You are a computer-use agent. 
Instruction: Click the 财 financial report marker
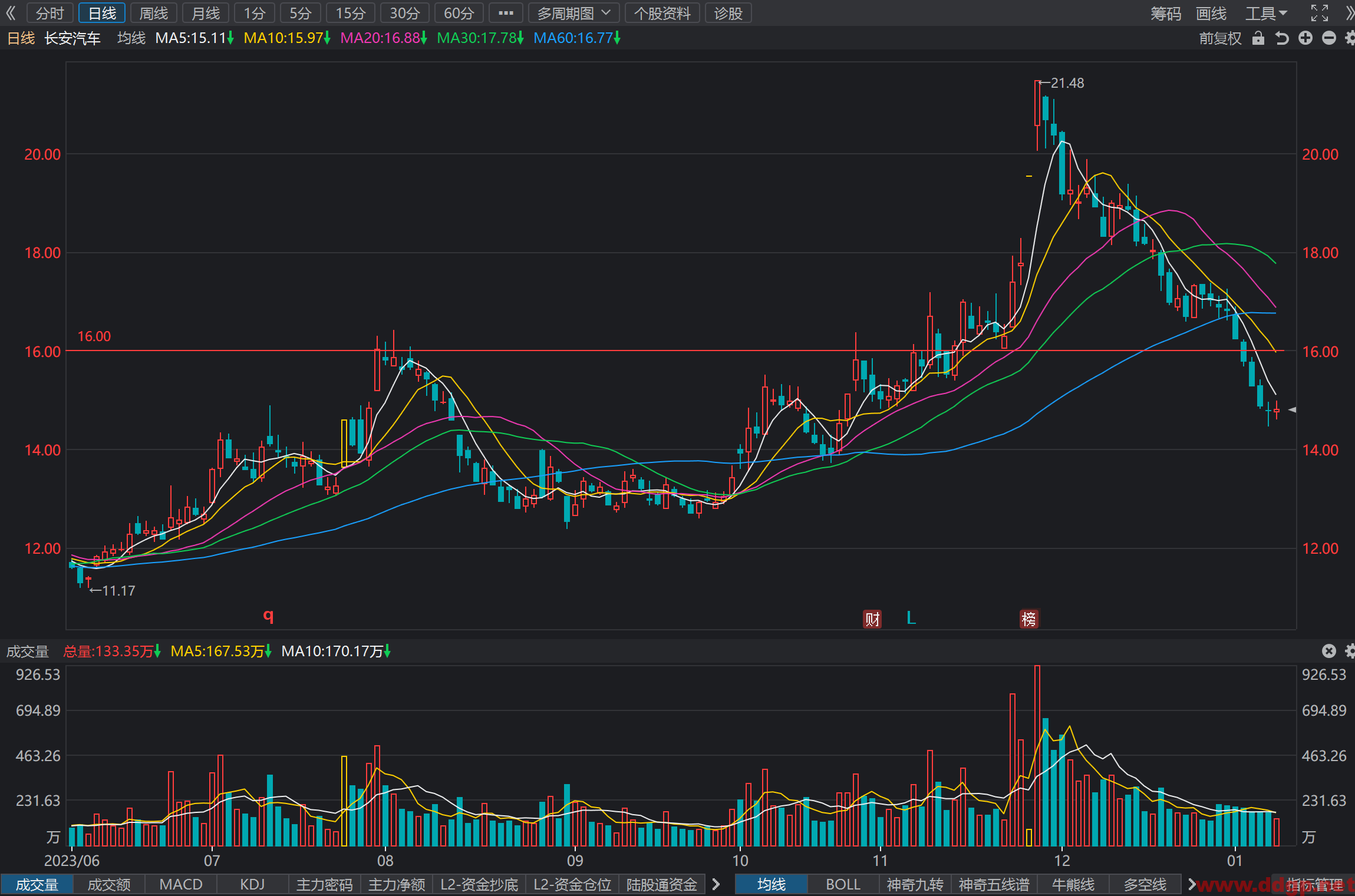click(872, 619)
